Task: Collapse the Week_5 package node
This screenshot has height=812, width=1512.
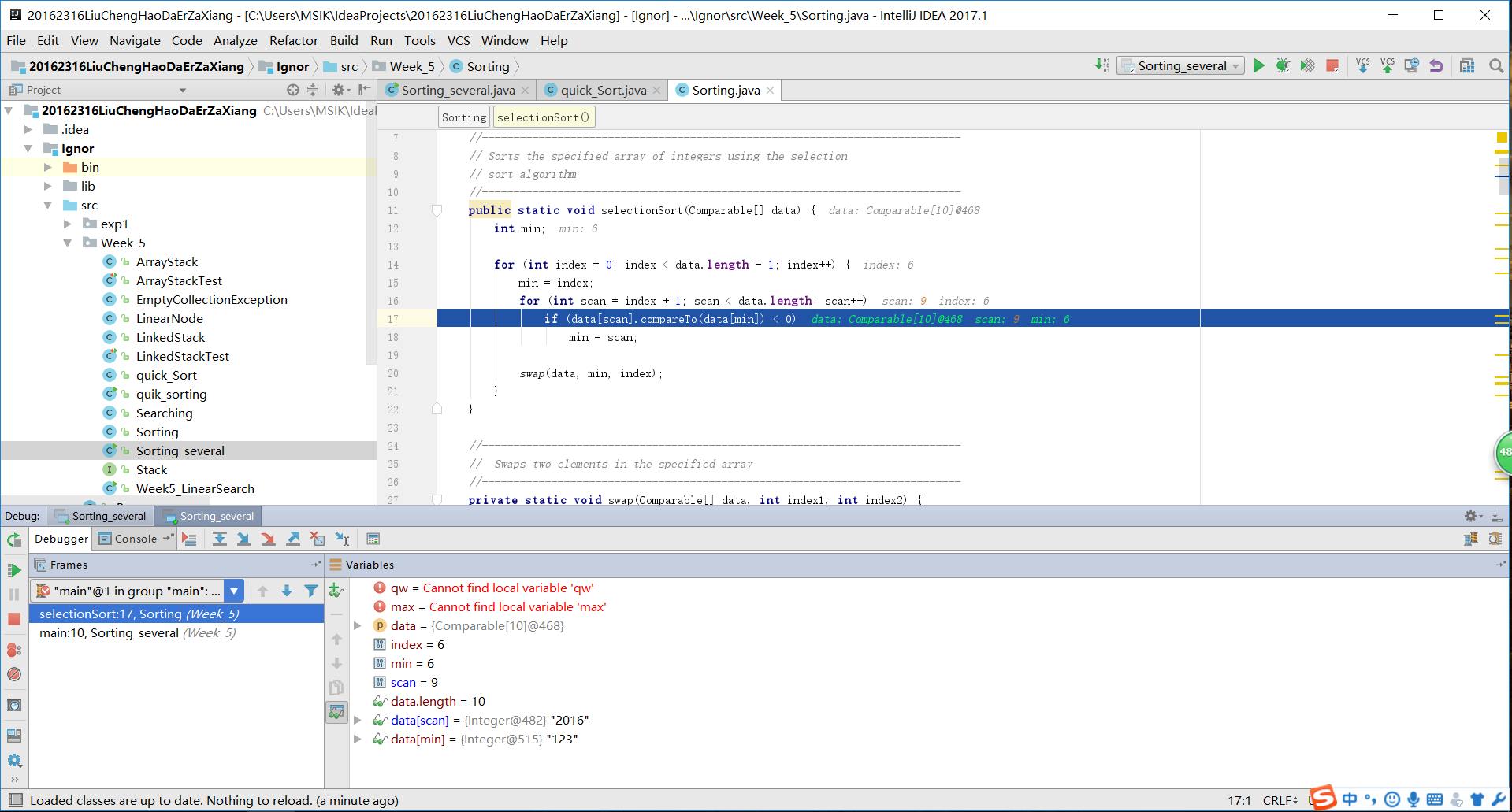Action: [68, 243]
